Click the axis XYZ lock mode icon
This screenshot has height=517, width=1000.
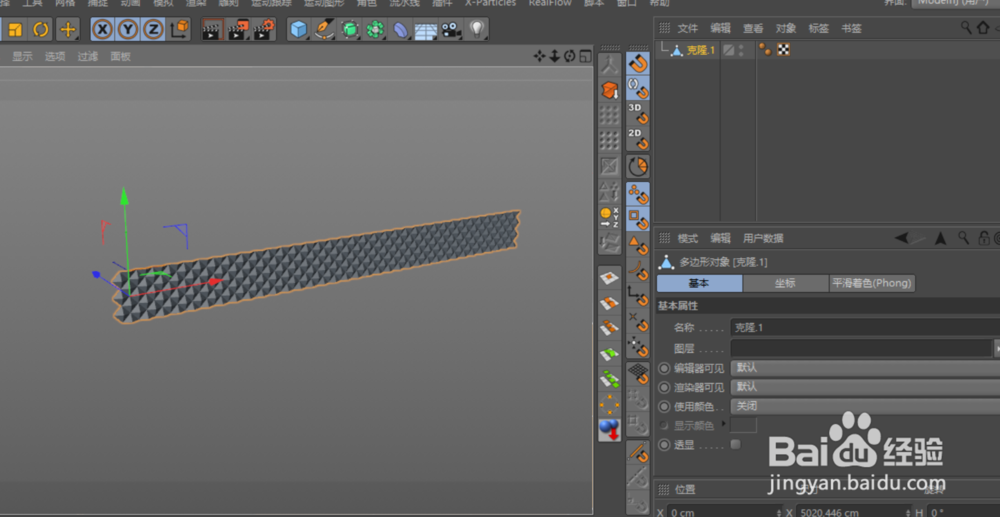[x=610, y=217]
